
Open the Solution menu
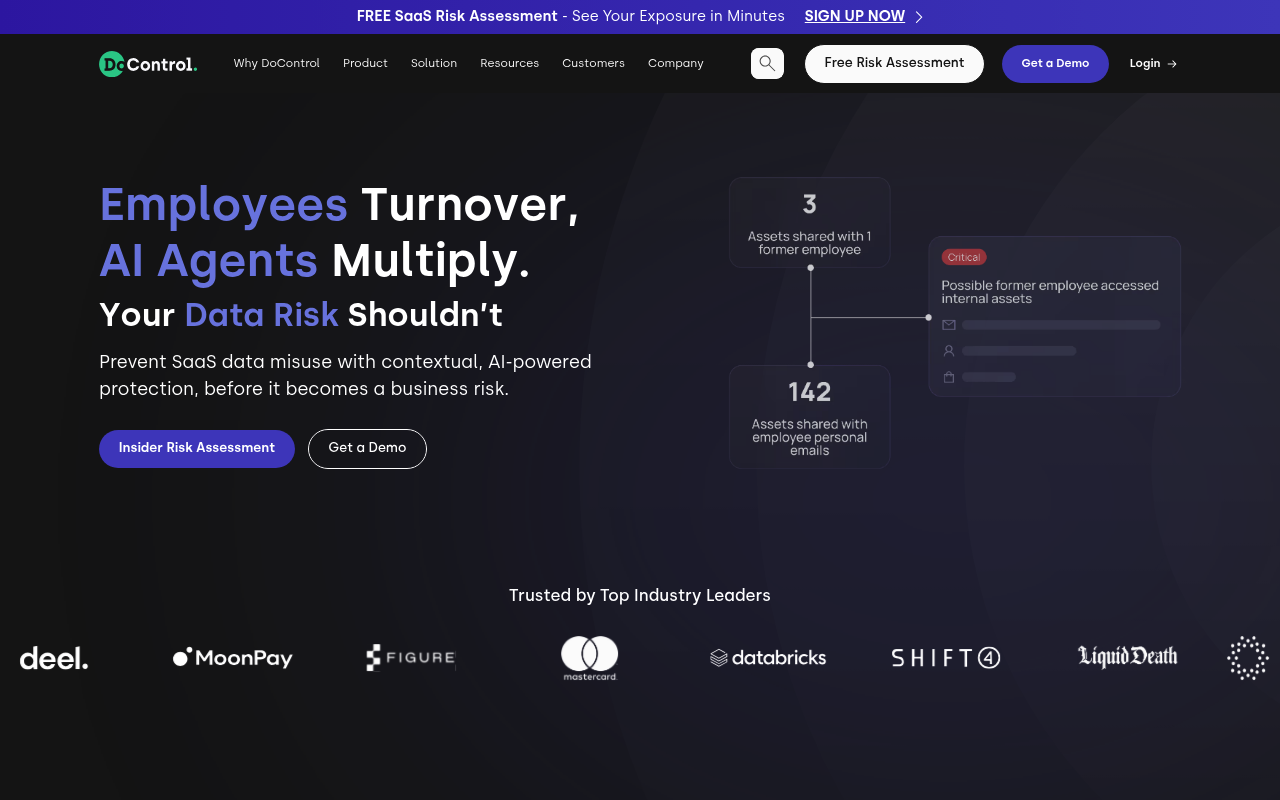pyautogui.click(x=434, y=63)
